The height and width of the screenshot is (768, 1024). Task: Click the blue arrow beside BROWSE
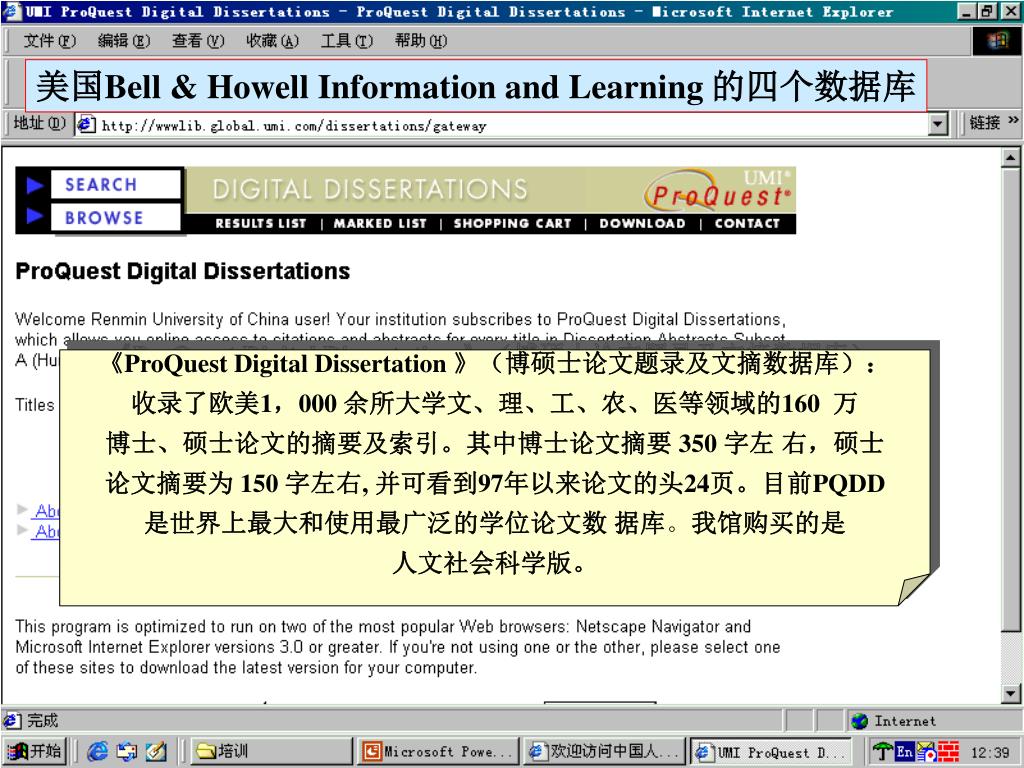click(35, 216)
